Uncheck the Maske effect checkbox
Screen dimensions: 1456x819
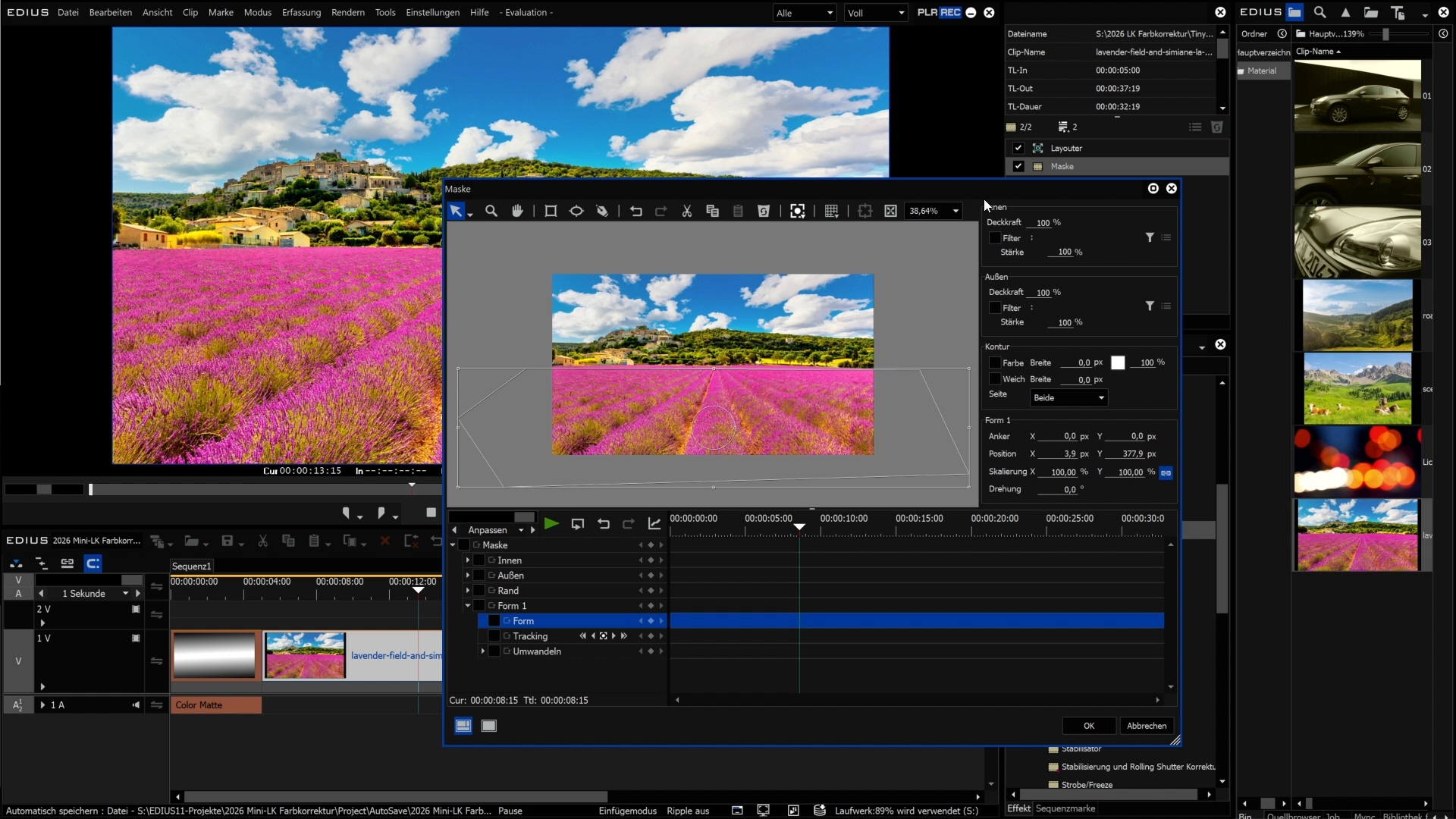click(x=1018, y=167)
